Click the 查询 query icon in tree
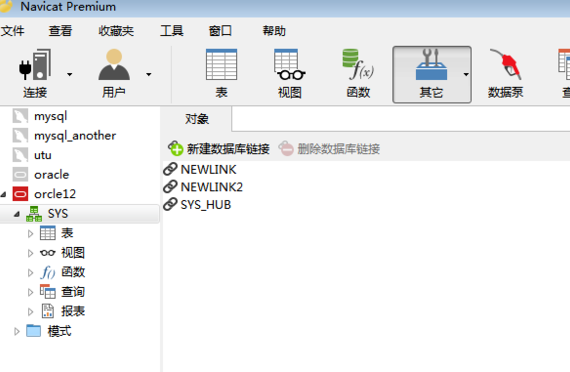 coord(48,292)
